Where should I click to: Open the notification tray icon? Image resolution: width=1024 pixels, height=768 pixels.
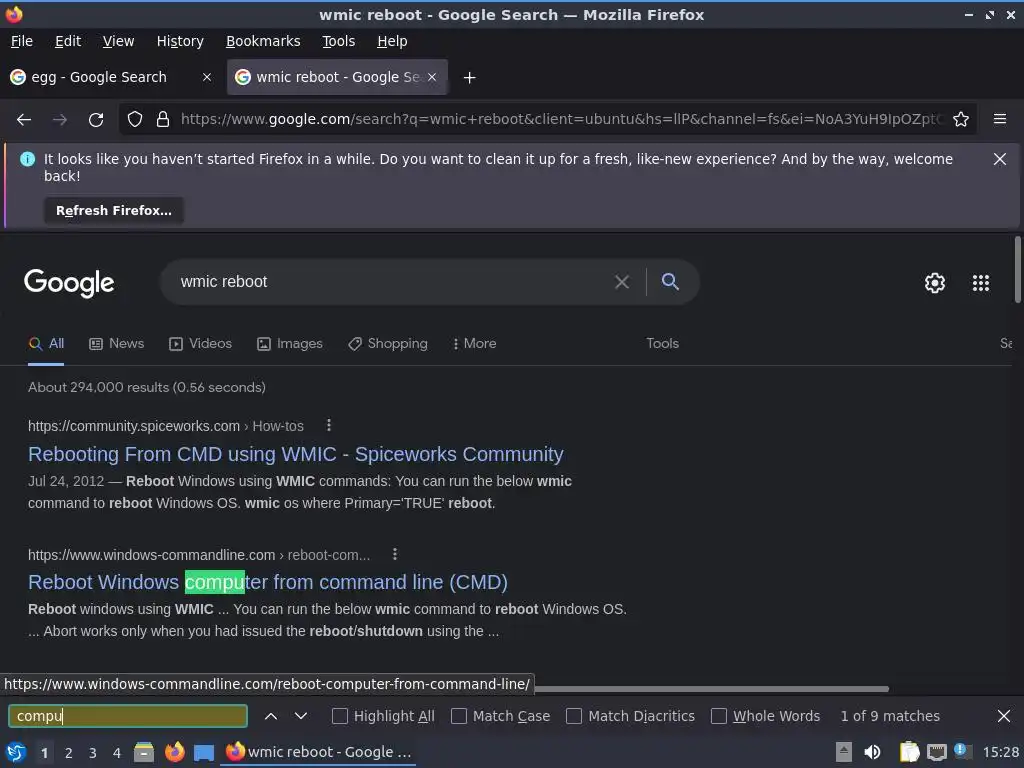point(961,750)
